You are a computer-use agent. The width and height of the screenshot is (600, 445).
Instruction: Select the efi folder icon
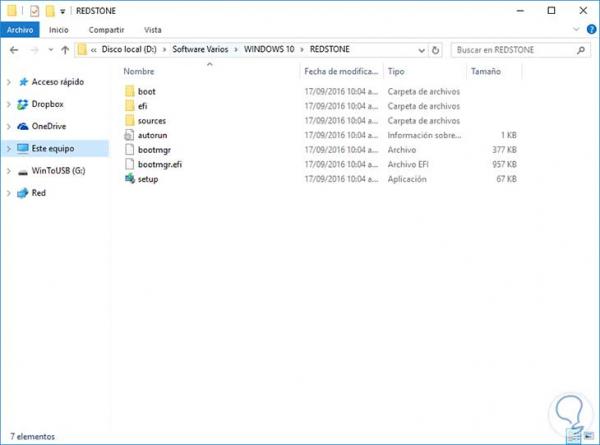(x=130, y=106)
